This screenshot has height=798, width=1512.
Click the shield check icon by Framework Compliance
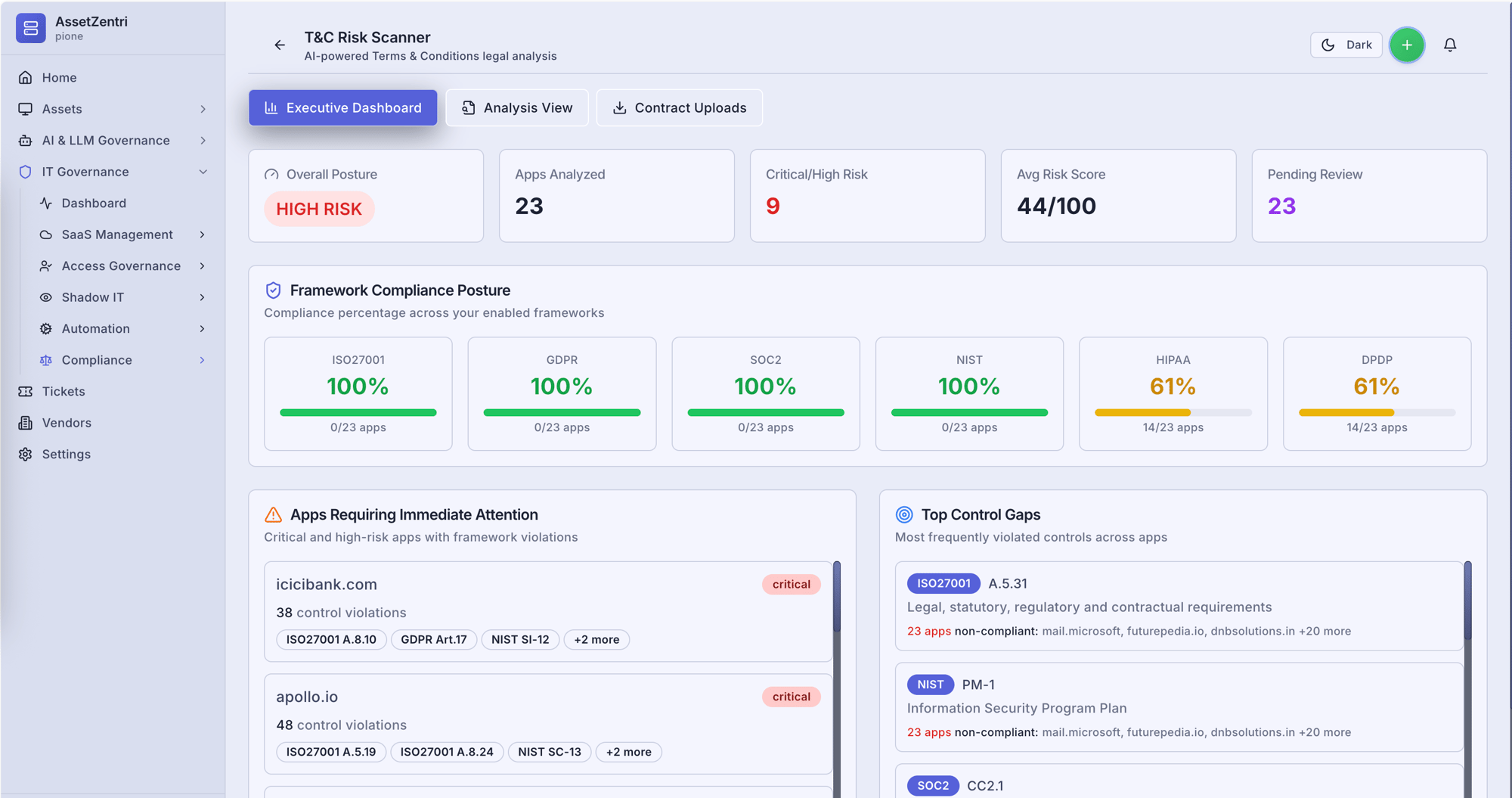point(274,290)
